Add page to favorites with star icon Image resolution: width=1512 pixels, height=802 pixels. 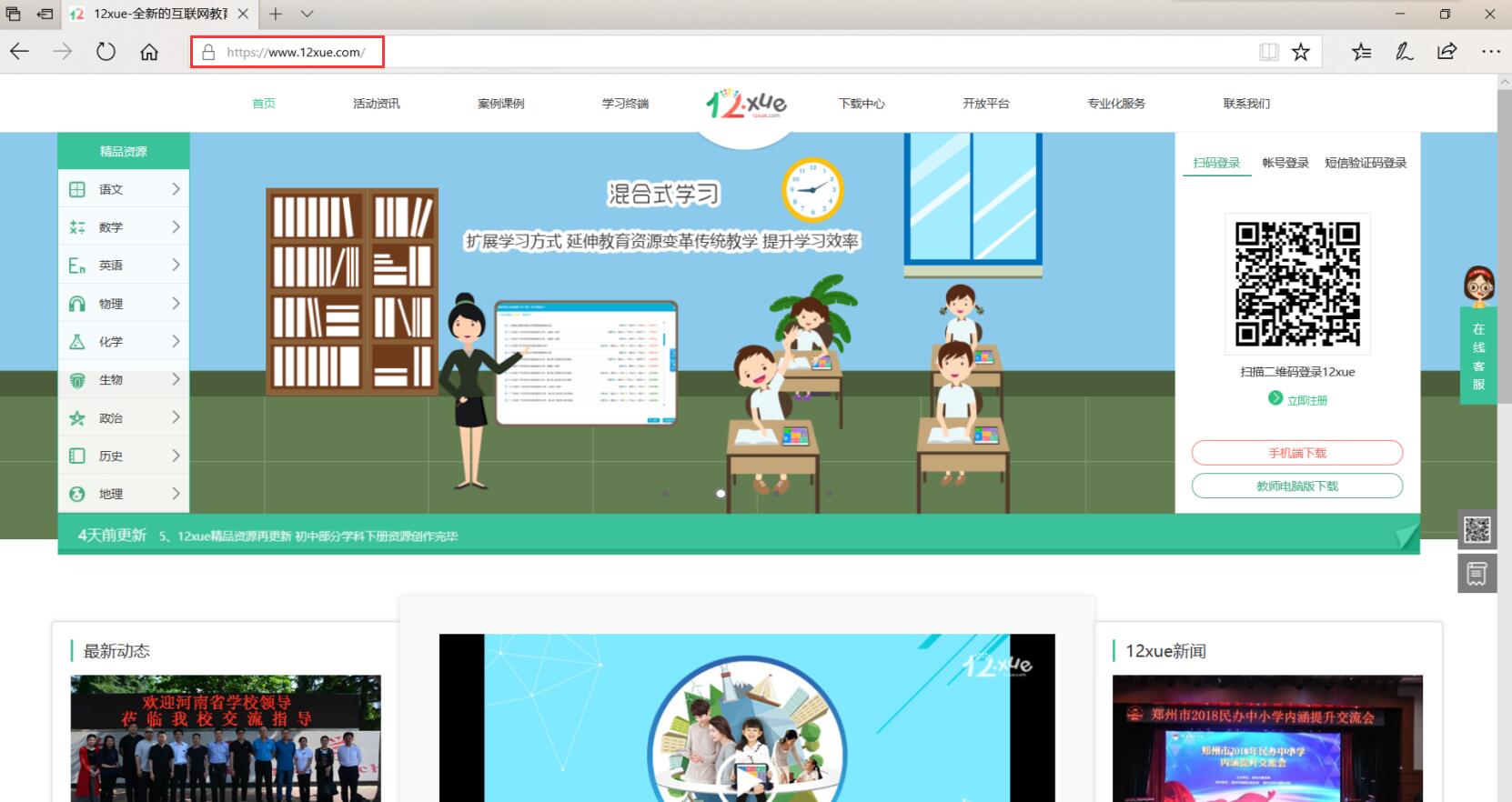(1301, 52)
